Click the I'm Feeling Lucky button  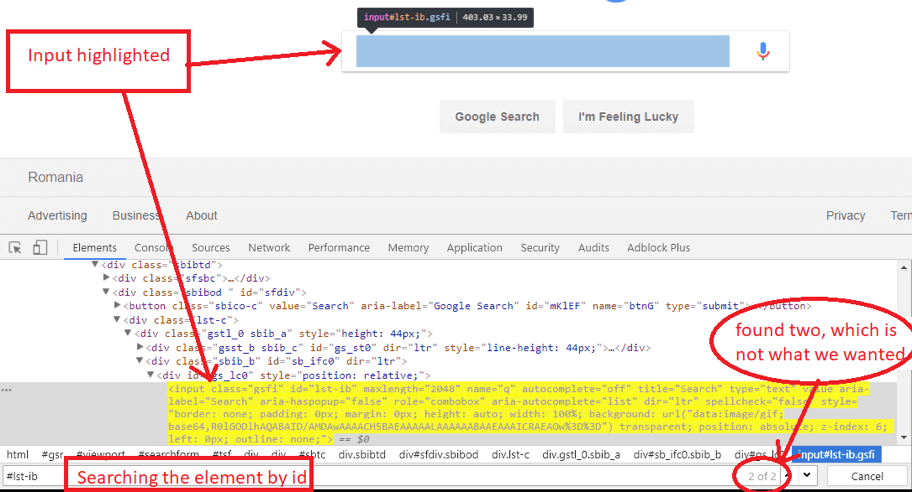pyautogui.click(x=628, y=116)
